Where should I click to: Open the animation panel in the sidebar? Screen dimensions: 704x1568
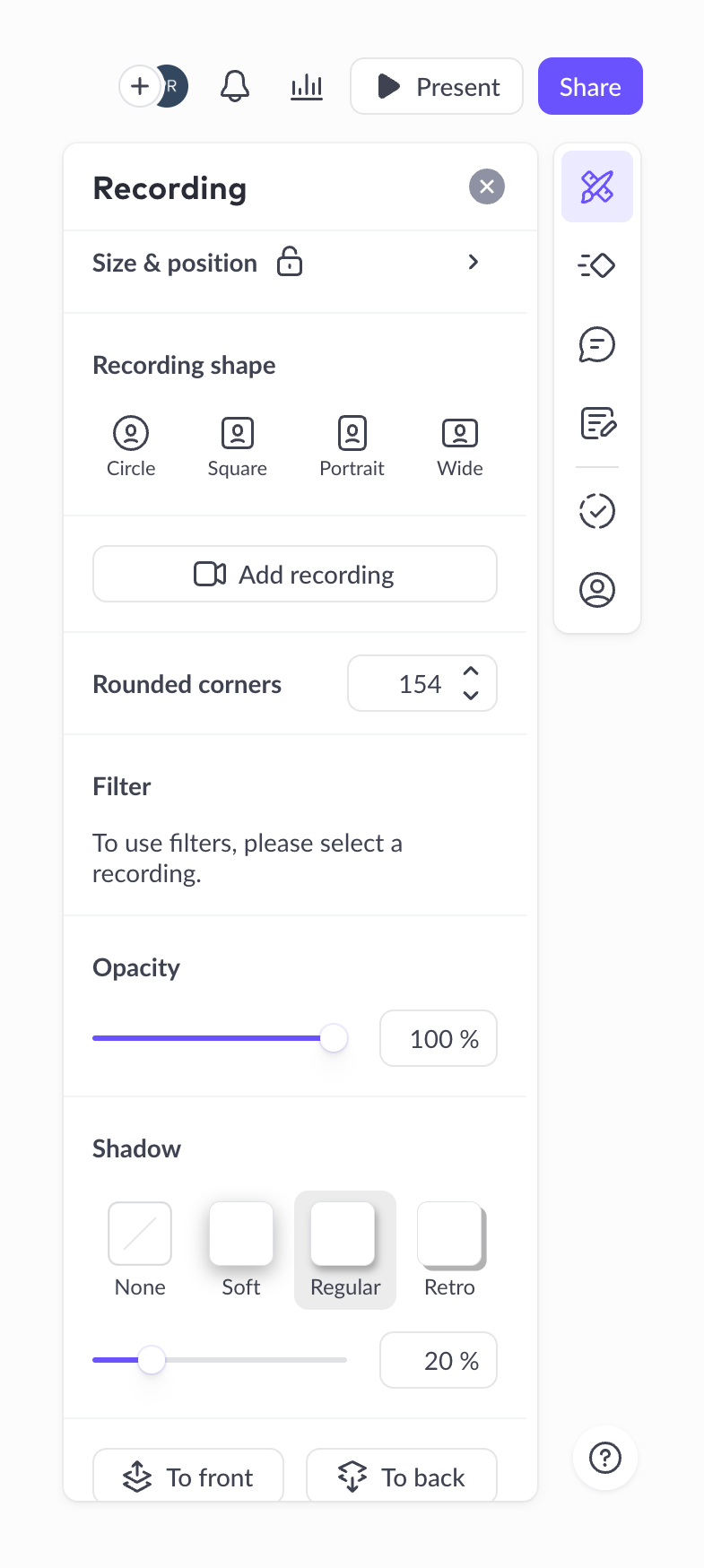[x=596, y=265]
